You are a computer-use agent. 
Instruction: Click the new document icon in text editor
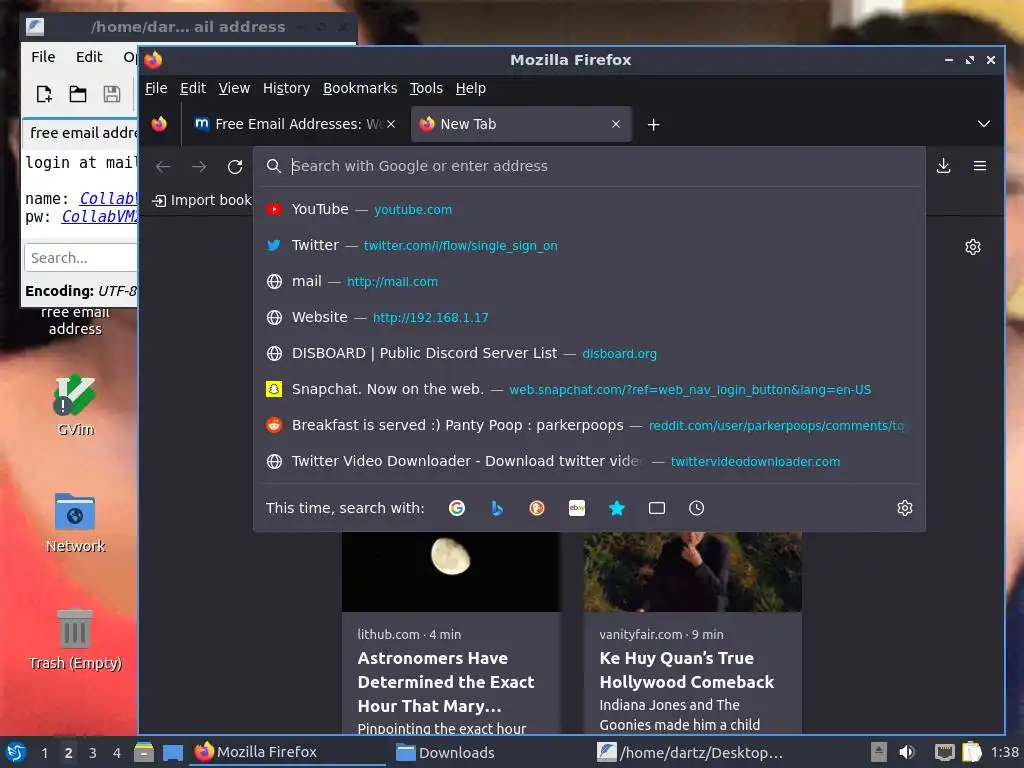[x=44, y=94]
